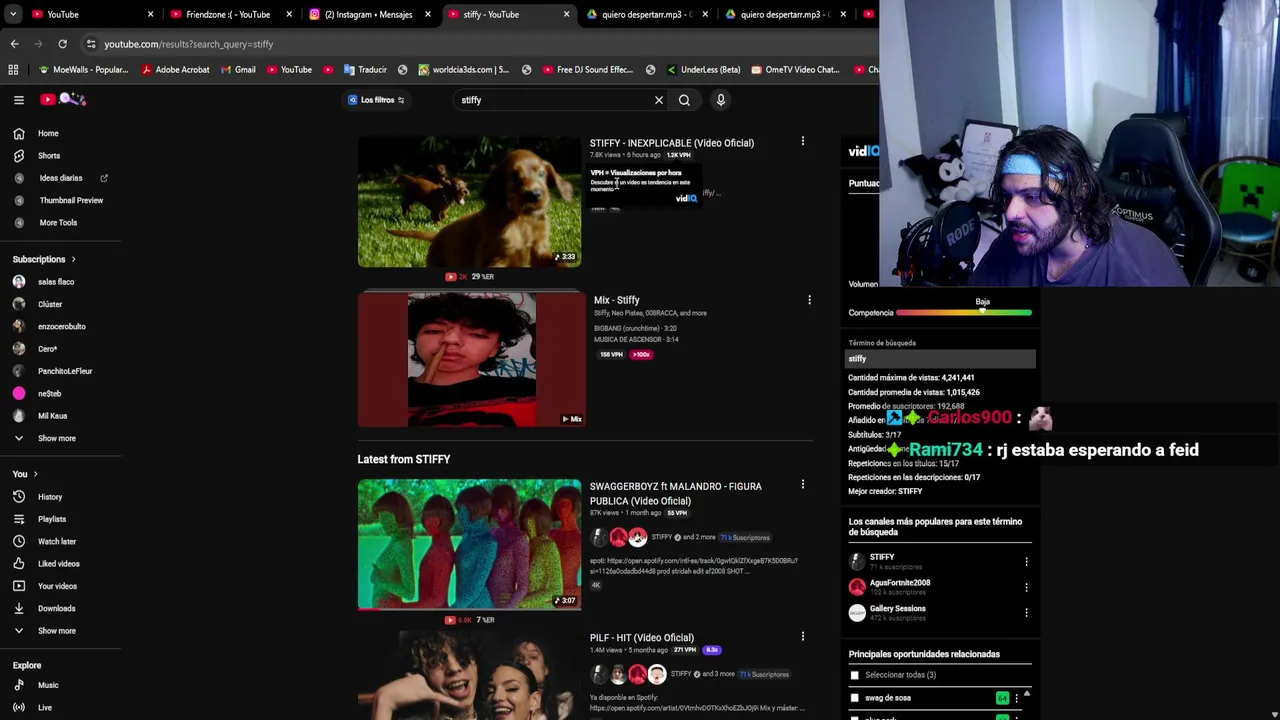The height and width of the screenshot is (720, 1280).
Task: Open the Traducir bookmark
Action: (x=365, y=70)
